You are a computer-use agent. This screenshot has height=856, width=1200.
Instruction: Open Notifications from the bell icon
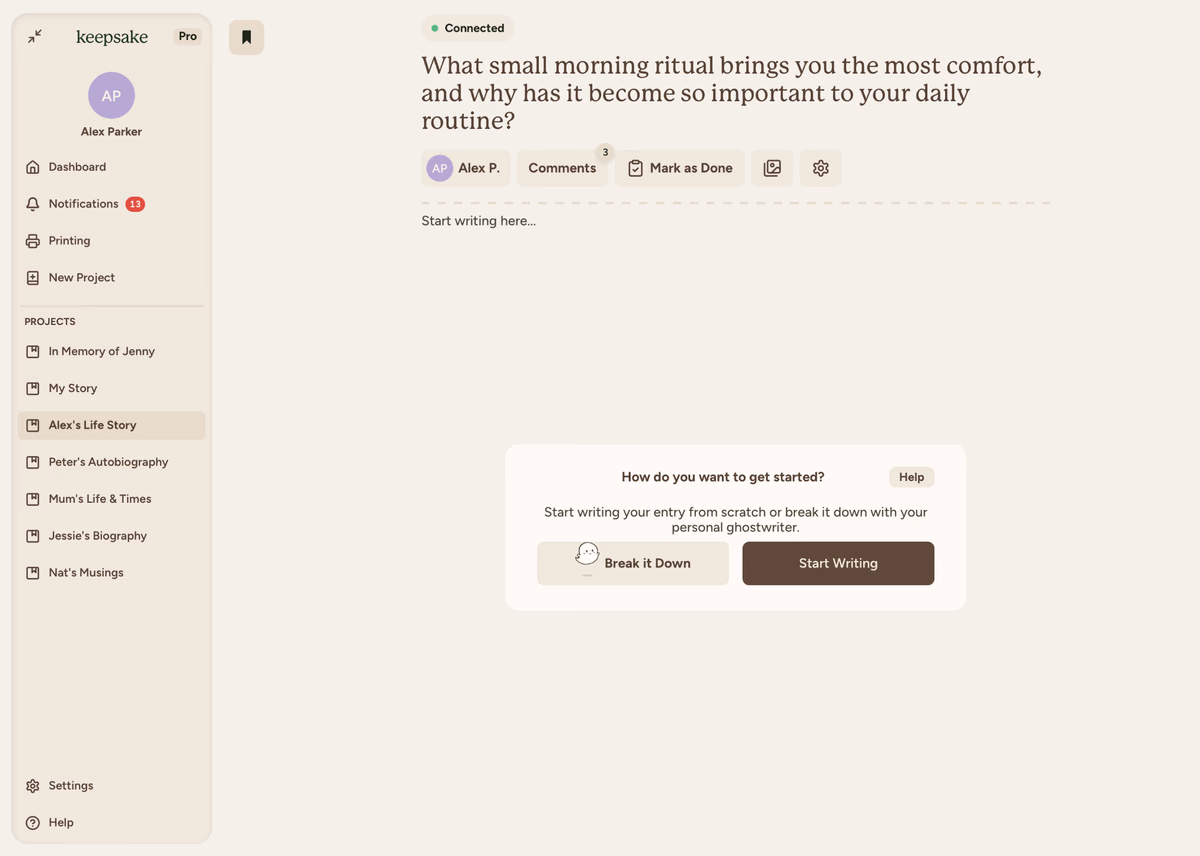pyautogui.click(x=33, y=204)
